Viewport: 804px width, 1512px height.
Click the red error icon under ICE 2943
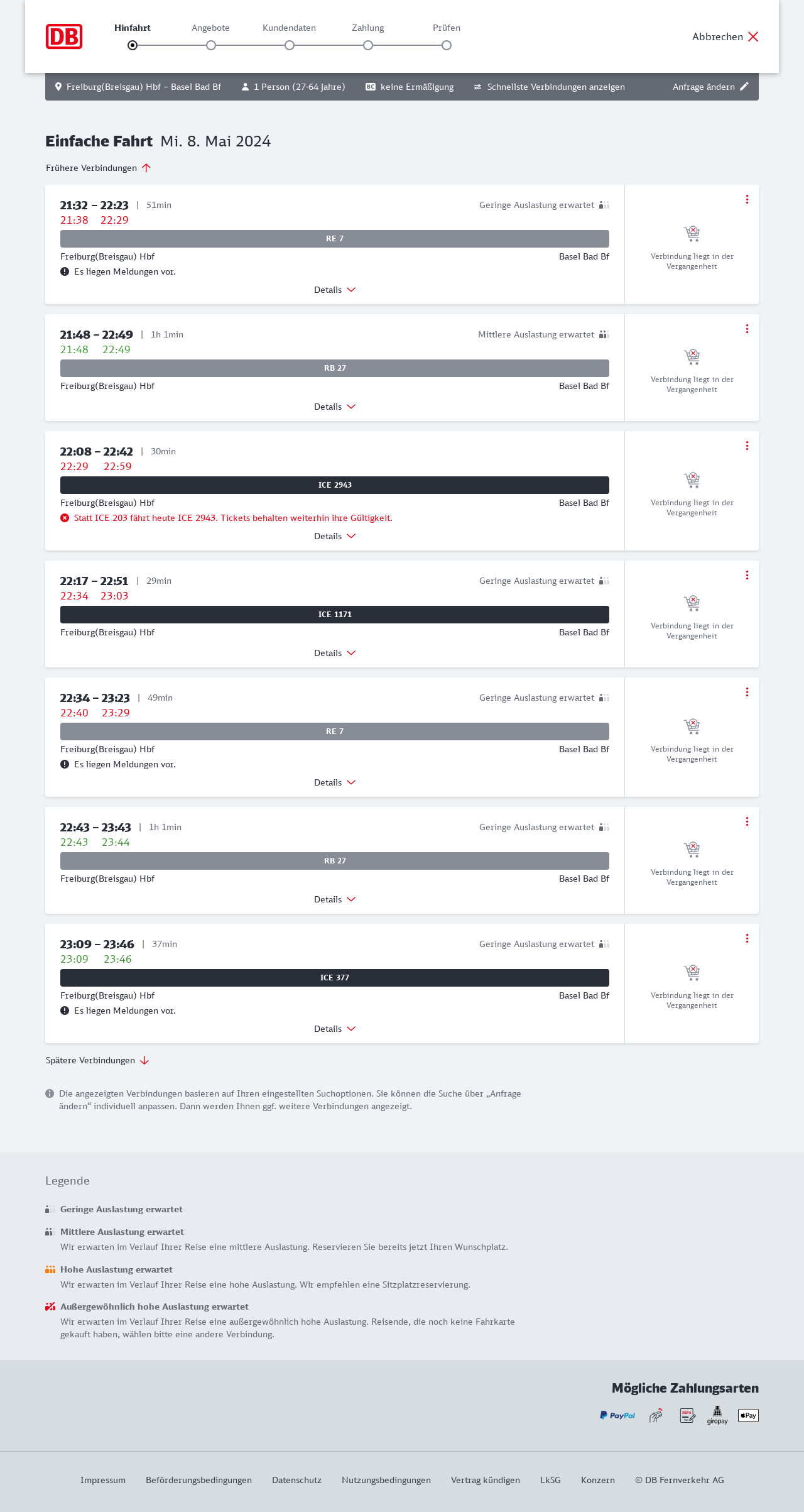coord(65,518)
